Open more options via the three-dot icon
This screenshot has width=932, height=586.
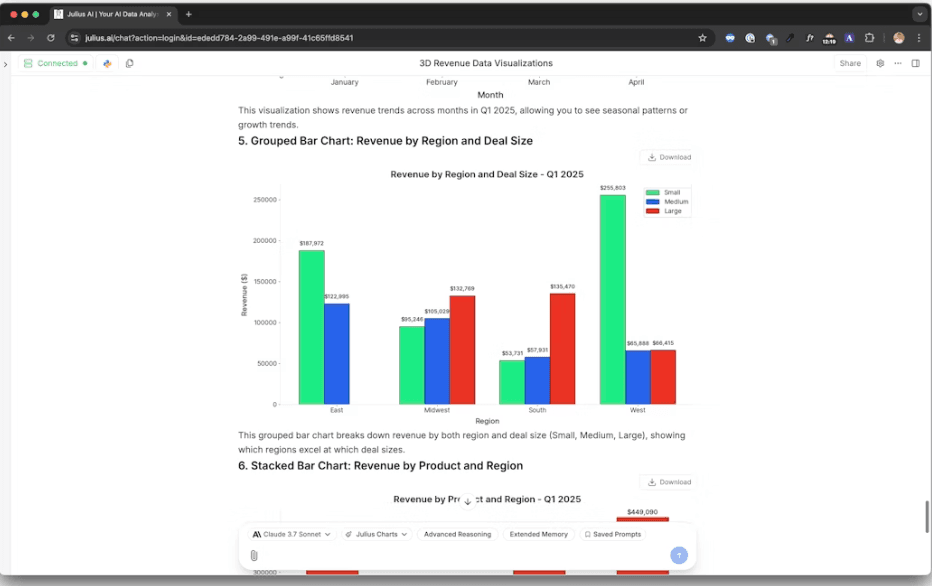(898, 62)
